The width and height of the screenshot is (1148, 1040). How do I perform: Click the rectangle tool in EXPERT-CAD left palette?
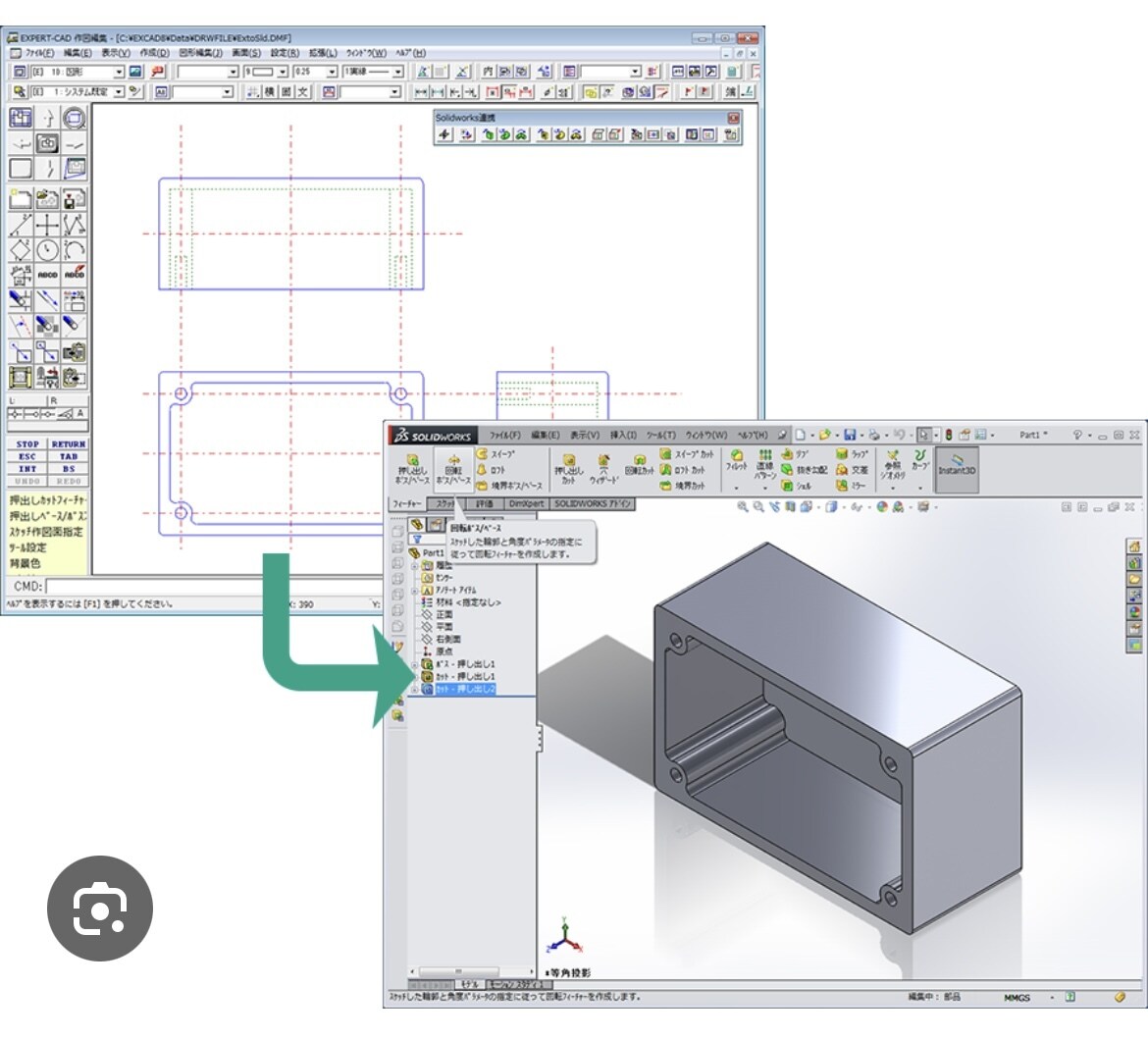(21, 169)
